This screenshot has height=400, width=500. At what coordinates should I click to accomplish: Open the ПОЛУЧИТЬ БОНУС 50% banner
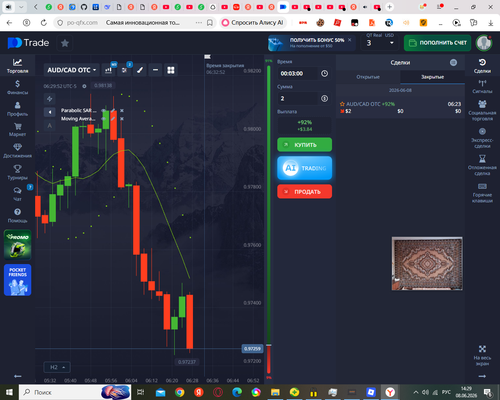(312, 43)
